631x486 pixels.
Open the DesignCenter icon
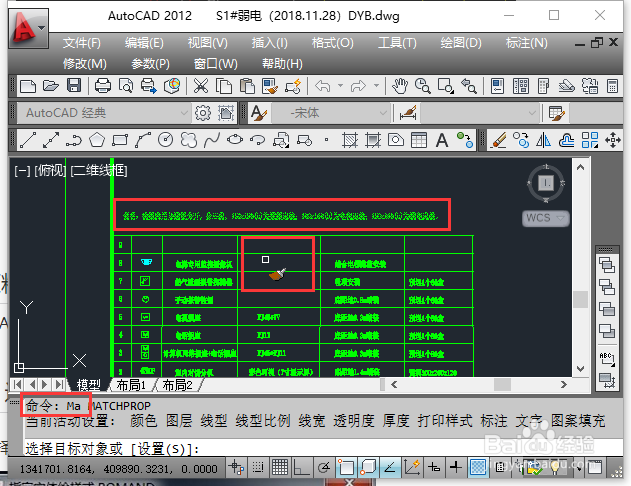[x=521, y=86]
